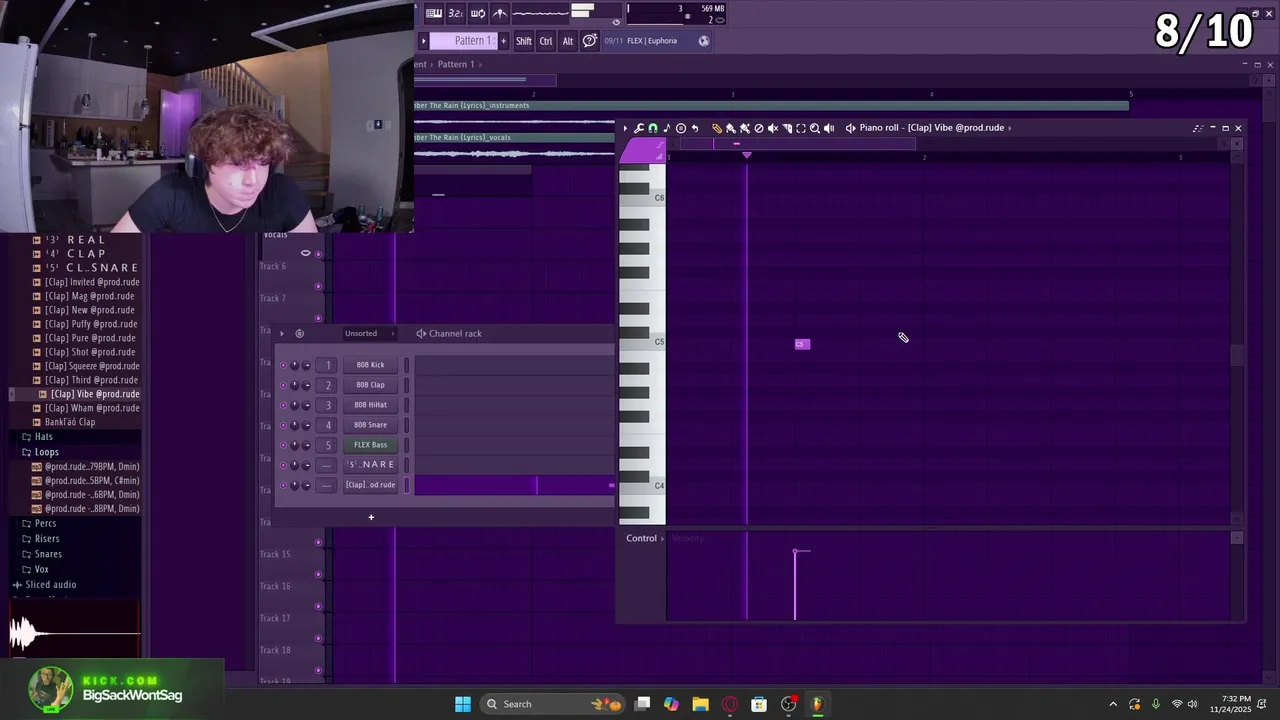This screenshot has width=1280, height=720.
Task: Open FL Studio from the Windows taskbar
Action: pos(817,704)
